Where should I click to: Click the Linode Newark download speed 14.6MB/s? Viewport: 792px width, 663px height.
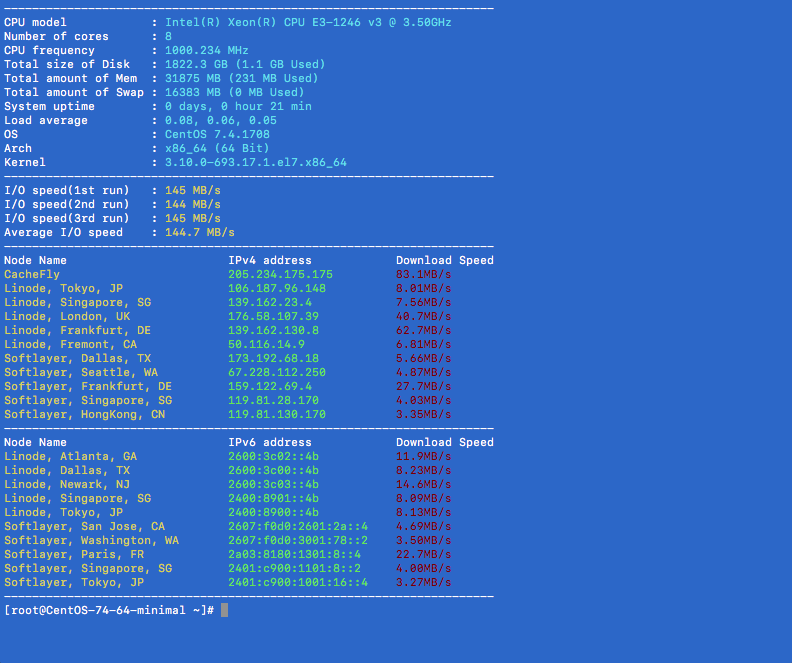pyautogui.click(x=423, y=484)
